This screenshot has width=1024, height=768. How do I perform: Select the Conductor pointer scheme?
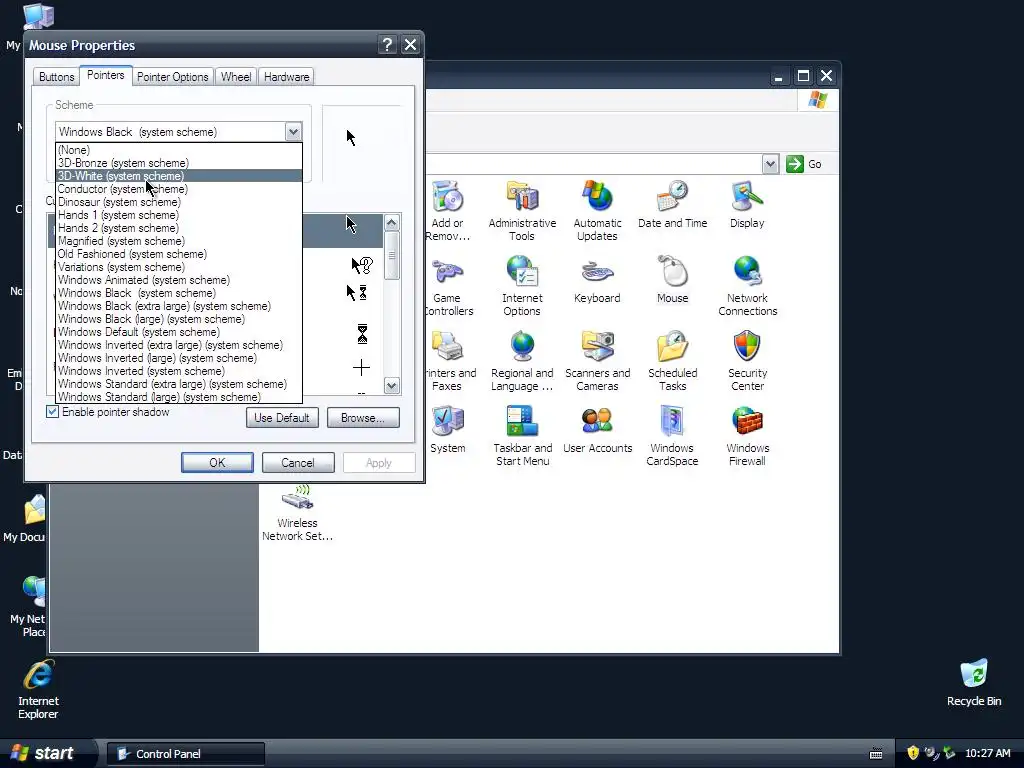point(179,189)
